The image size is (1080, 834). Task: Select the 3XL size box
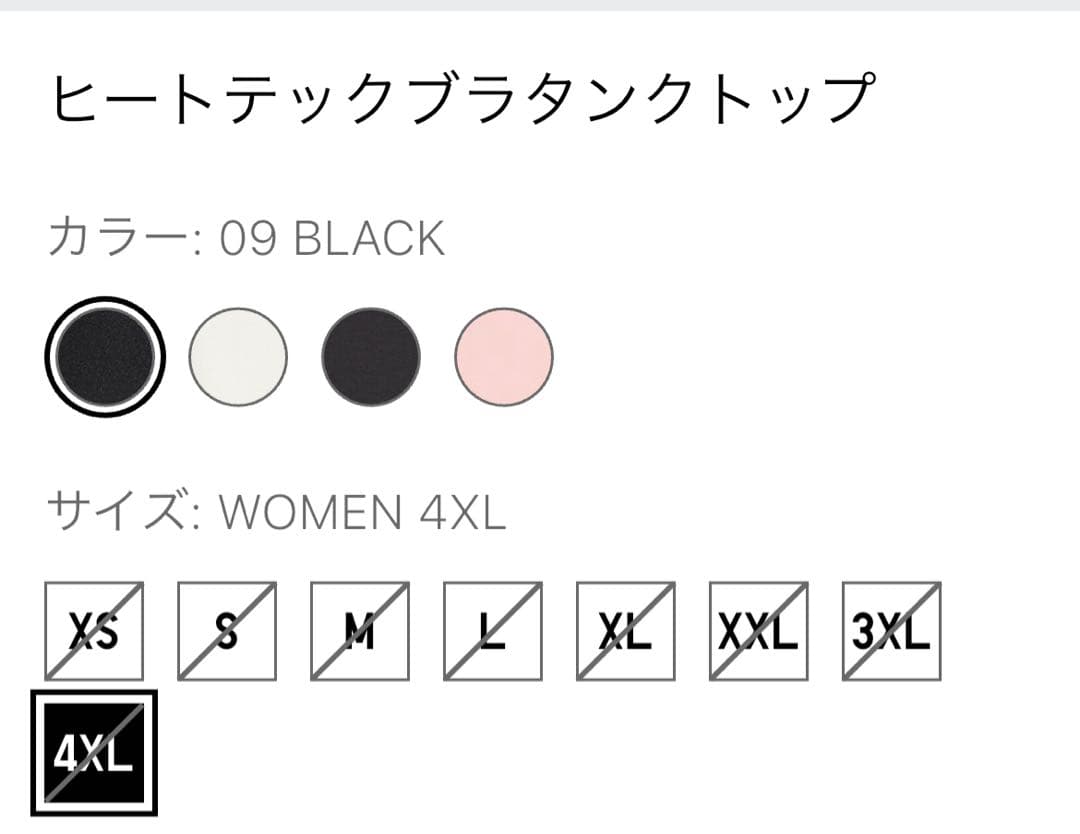point(892,631)
